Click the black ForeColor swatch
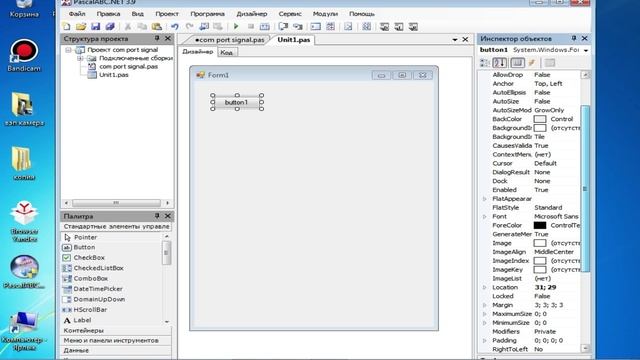 (540, 225)
